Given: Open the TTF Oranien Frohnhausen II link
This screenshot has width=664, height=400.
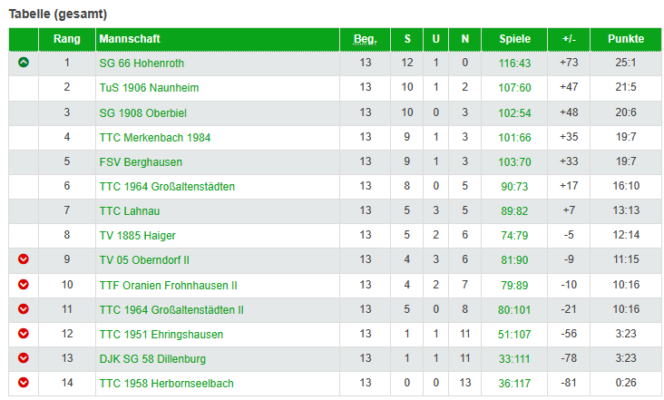Looking at the screenshot, I should click(168, 286).
